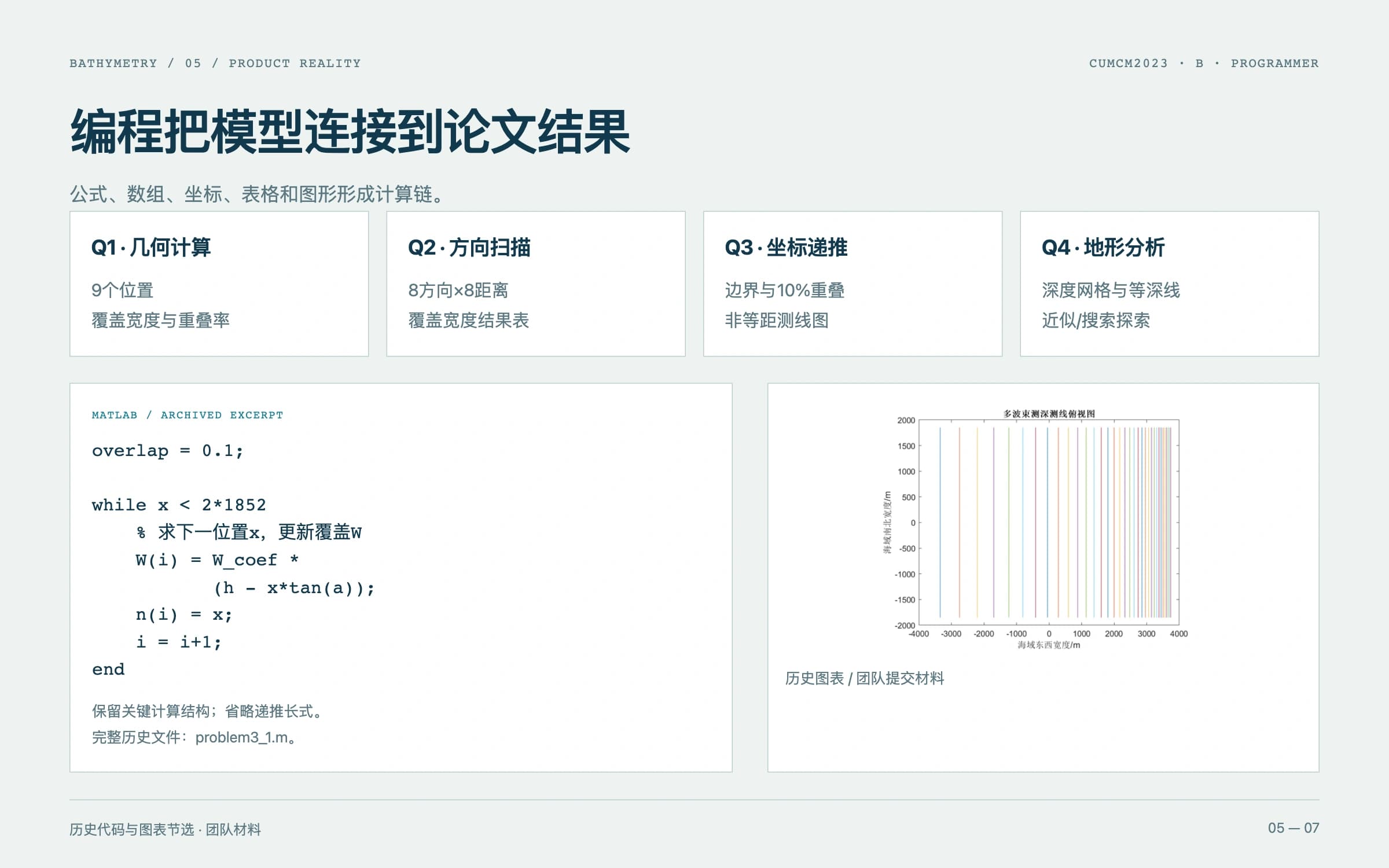Click the note 保留关键计算结构；省略递推长式
The image size is (1389, 868).
[x=208, y=711]
